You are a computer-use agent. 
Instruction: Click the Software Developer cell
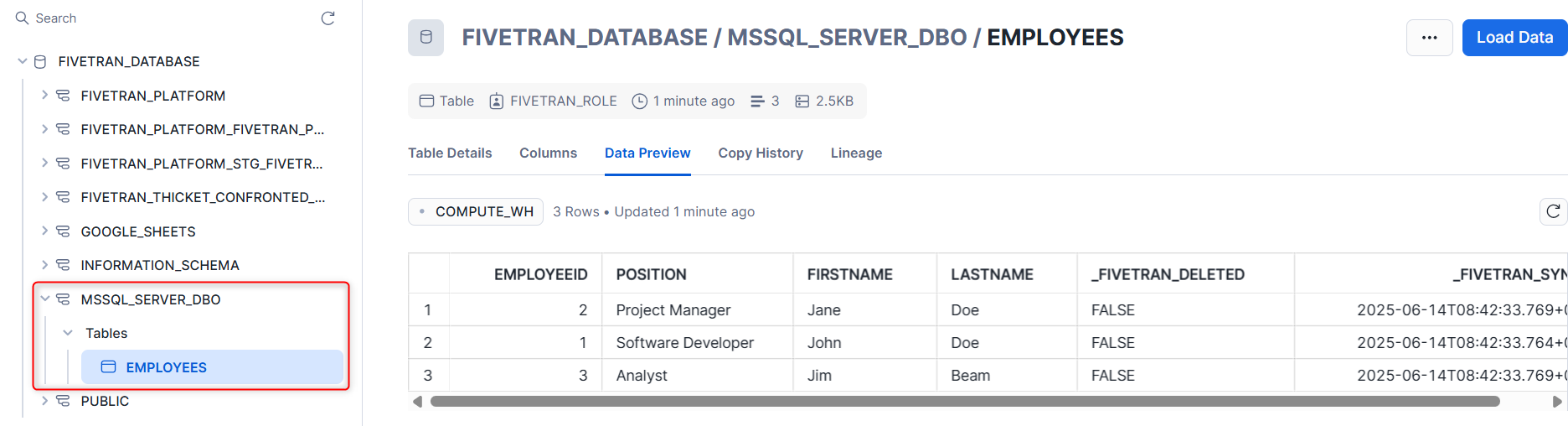[698, 343]
